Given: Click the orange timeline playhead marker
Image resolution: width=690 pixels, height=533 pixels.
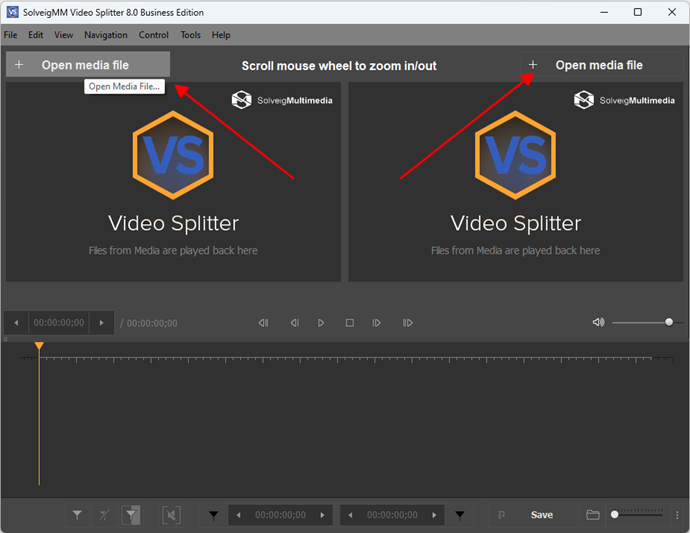Looking at the screenshot, I should pos(39,346).
